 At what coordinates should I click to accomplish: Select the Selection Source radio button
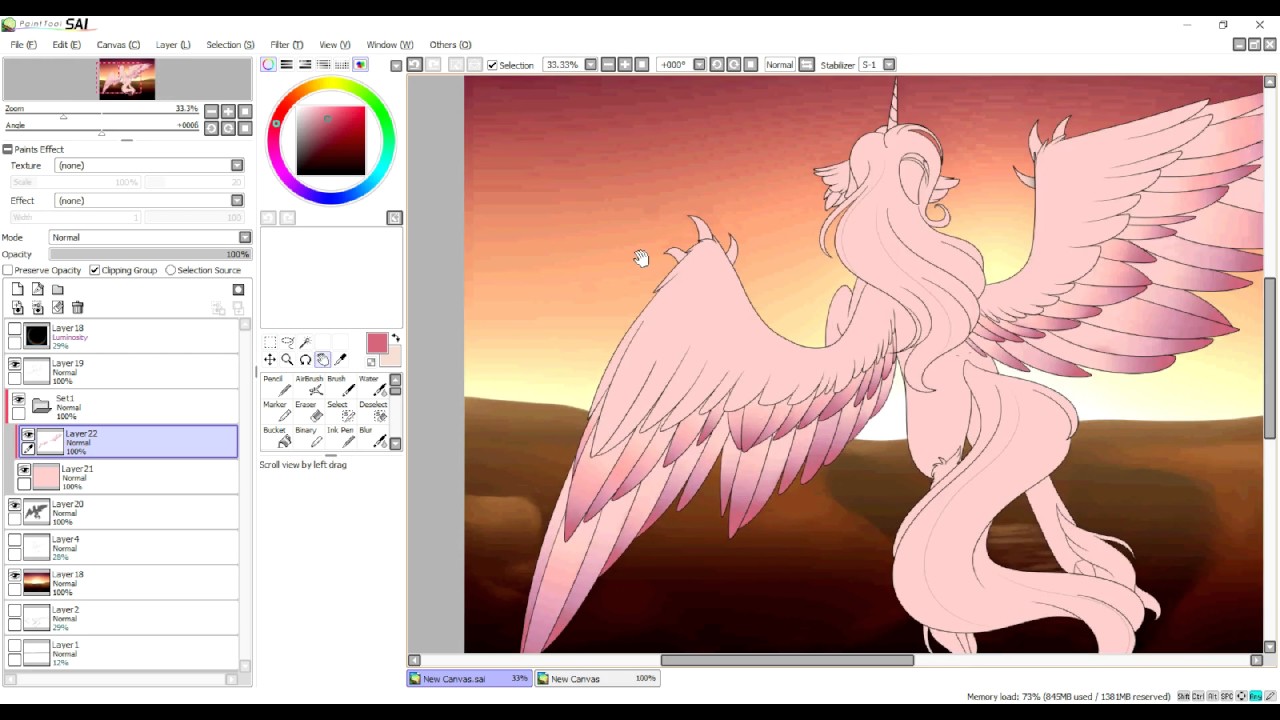[171, 270]
